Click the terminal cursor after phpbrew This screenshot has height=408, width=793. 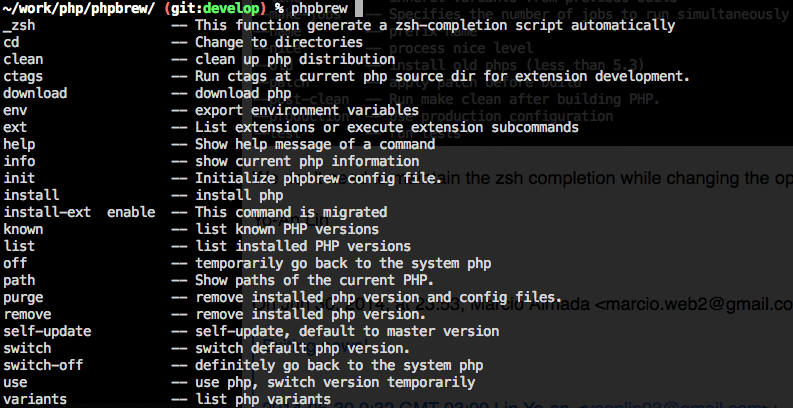pos(359,8)
